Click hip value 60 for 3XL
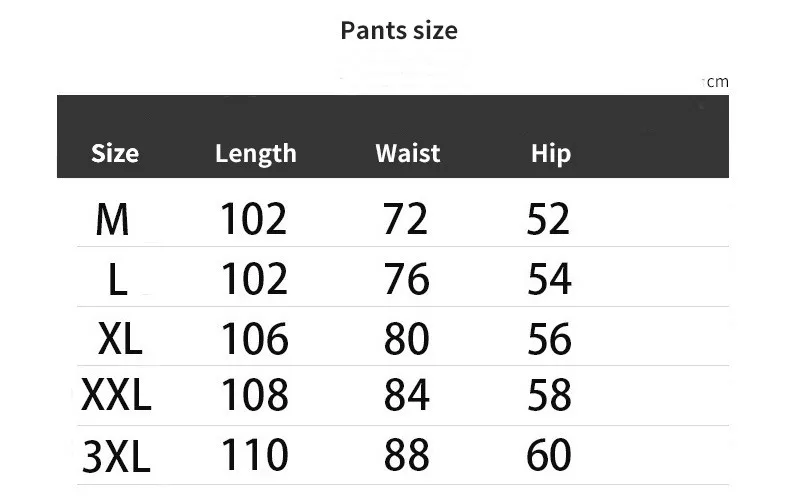Screen dimensions: 800x500 click(x=549, y=454)
